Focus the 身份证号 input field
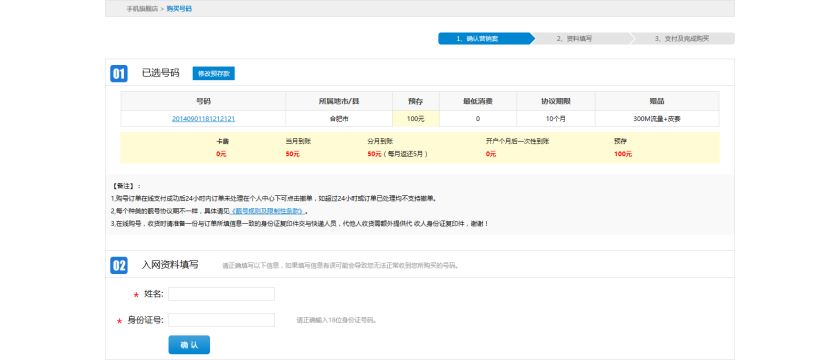 (x=221, y=320)
